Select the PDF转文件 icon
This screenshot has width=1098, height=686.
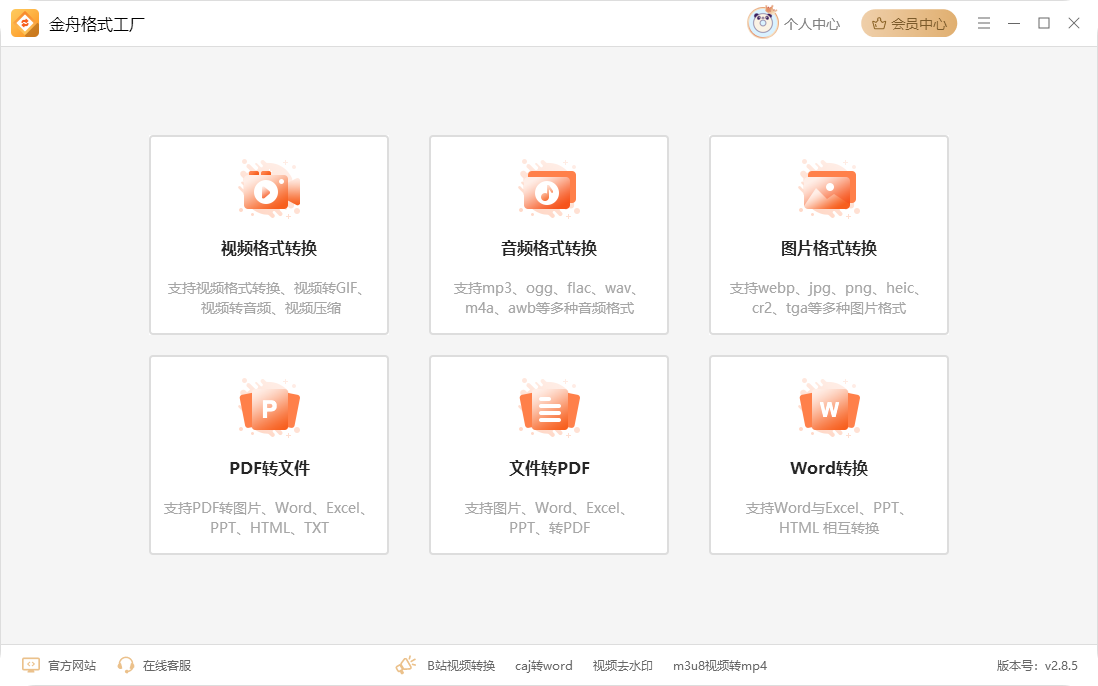268,409
